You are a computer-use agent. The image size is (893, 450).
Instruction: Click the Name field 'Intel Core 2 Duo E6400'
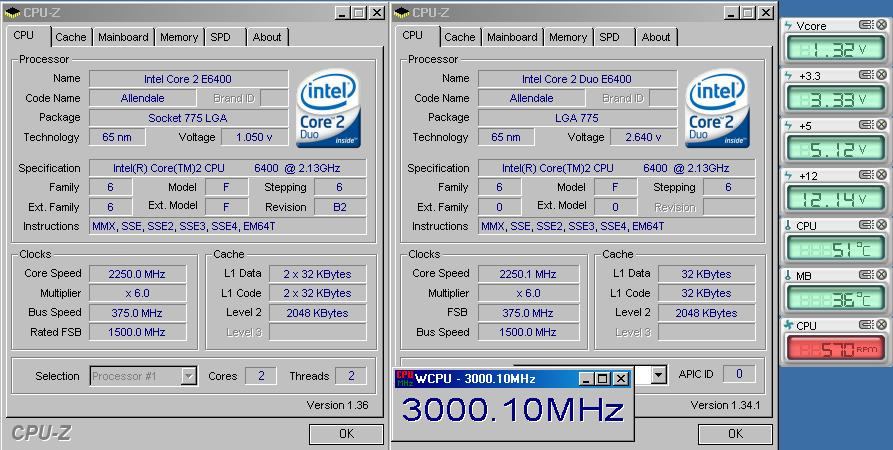point(577,79)
